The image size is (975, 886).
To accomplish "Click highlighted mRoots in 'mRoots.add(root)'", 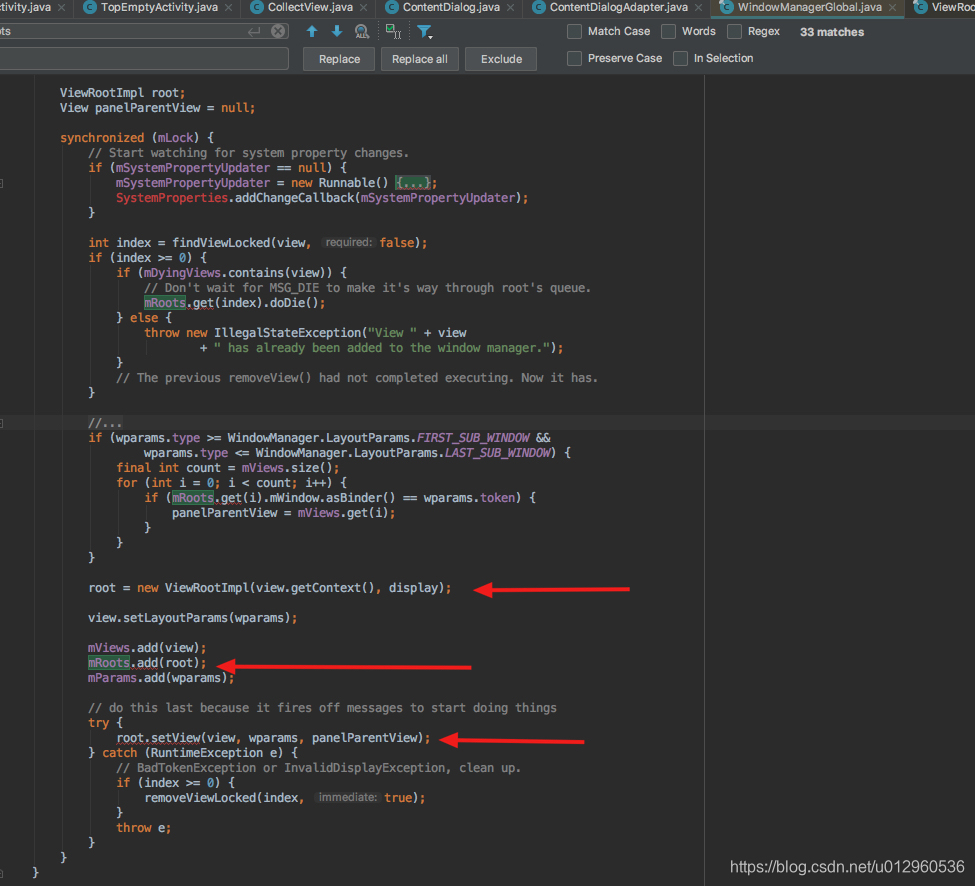I will pyautogui.click(x=109, y=663).
